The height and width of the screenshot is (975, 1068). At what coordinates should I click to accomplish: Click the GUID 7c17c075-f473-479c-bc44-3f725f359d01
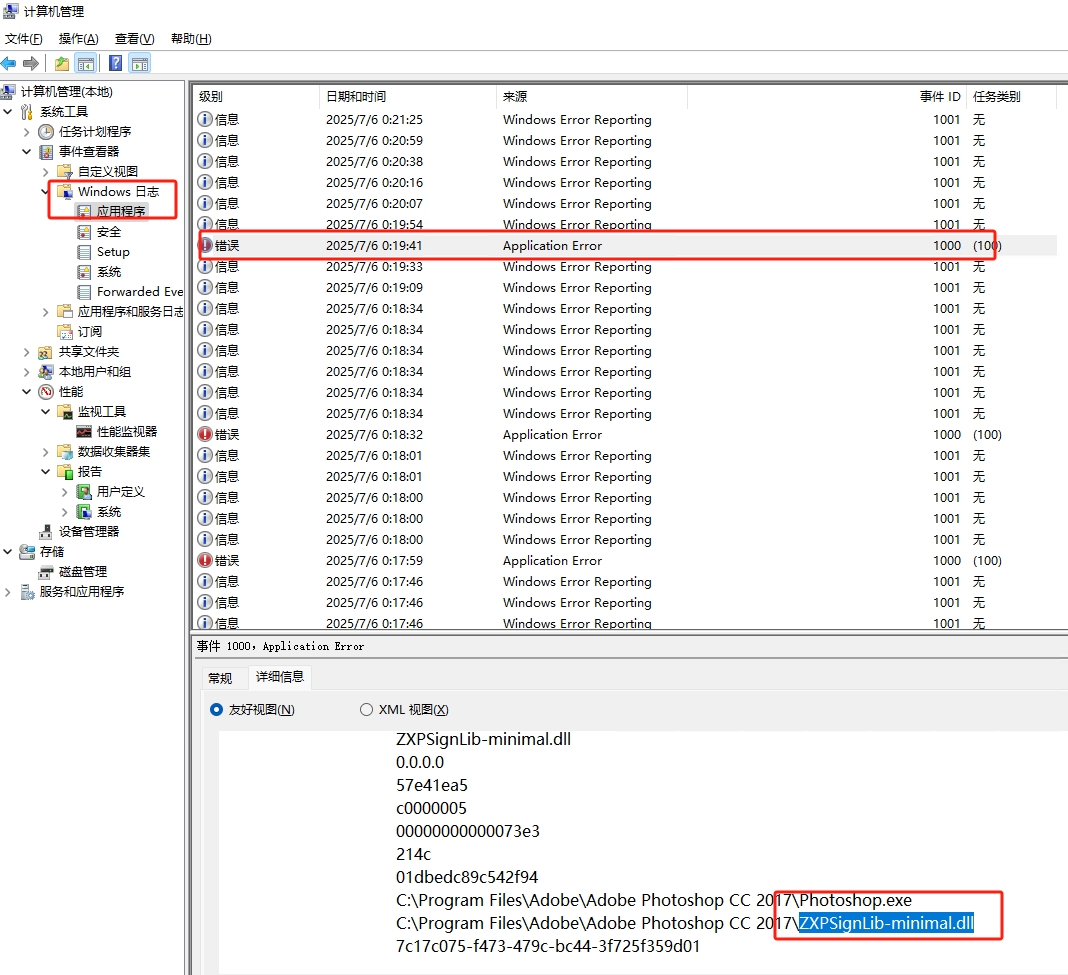click(x=548, y=946)
